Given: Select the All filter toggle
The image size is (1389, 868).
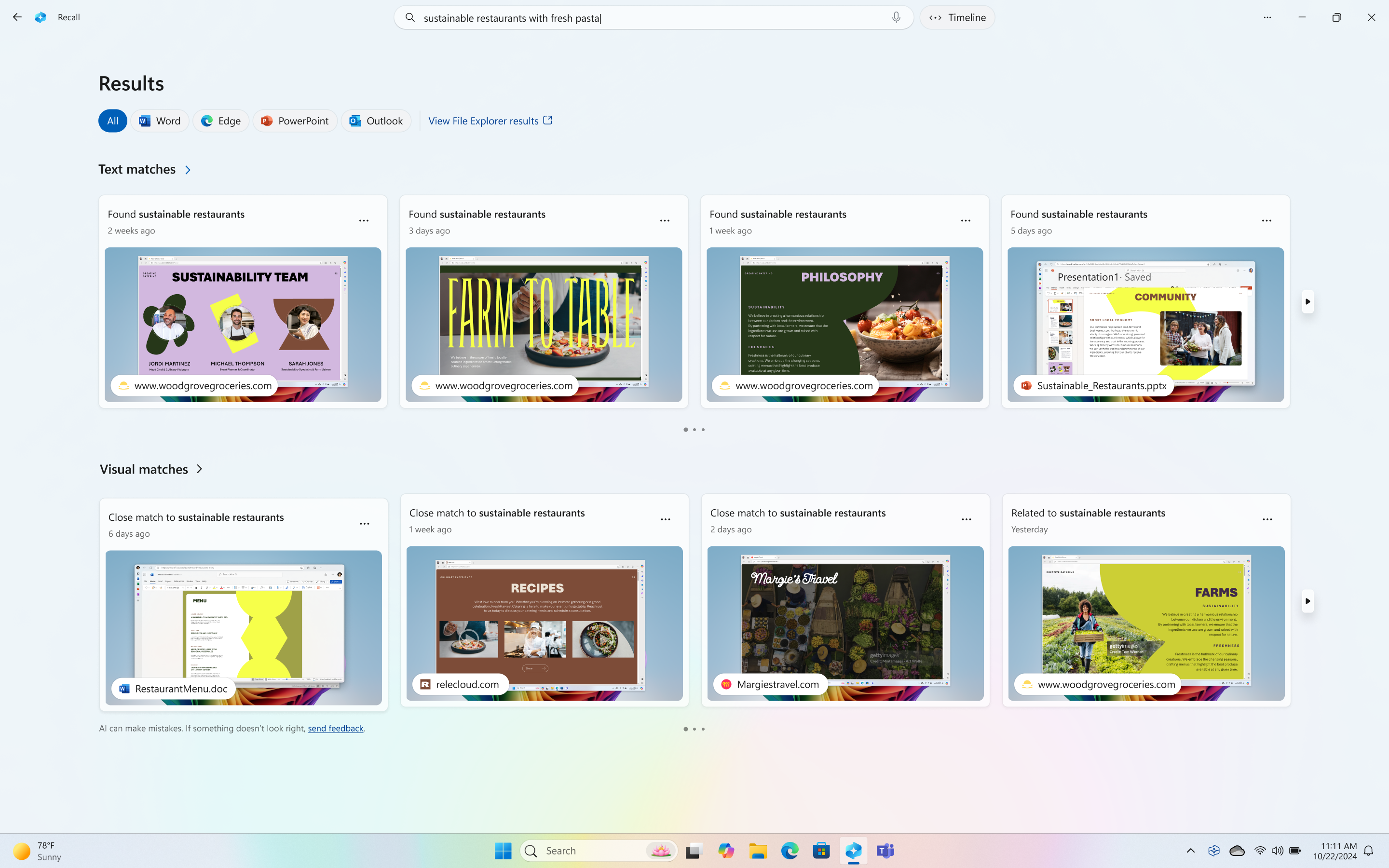Looking at the screenshot, I should (x=112, y=120).
